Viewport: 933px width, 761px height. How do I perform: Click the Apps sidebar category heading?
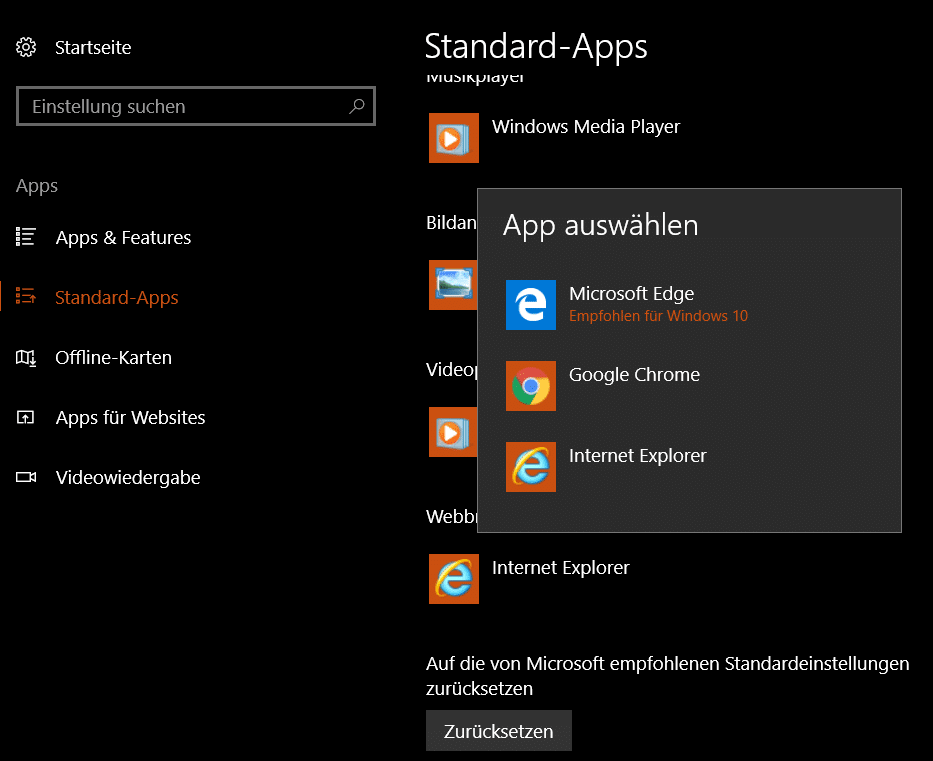click(37, 186)
